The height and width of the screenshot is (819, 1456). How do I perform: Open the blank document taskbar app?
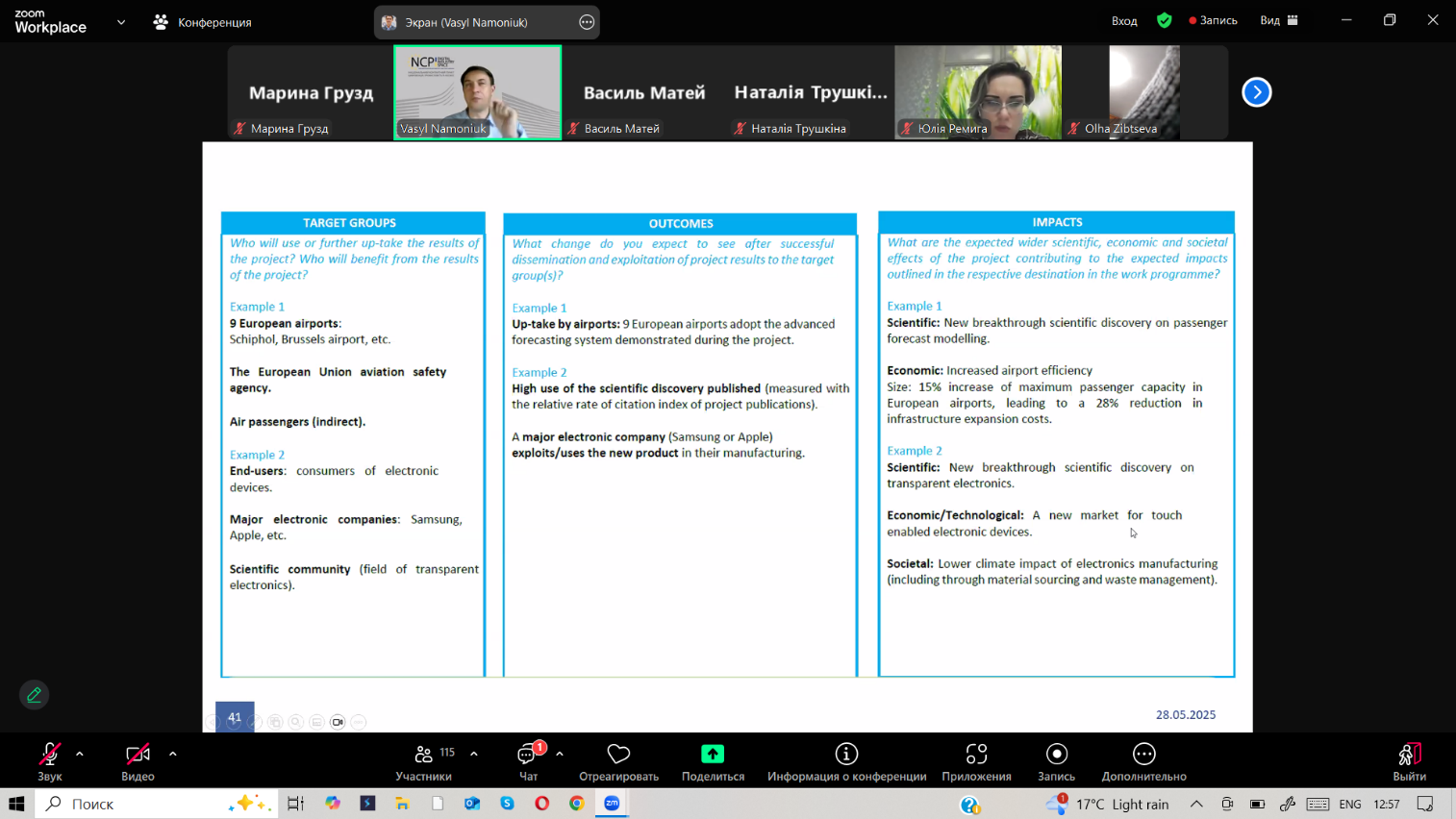438,804
